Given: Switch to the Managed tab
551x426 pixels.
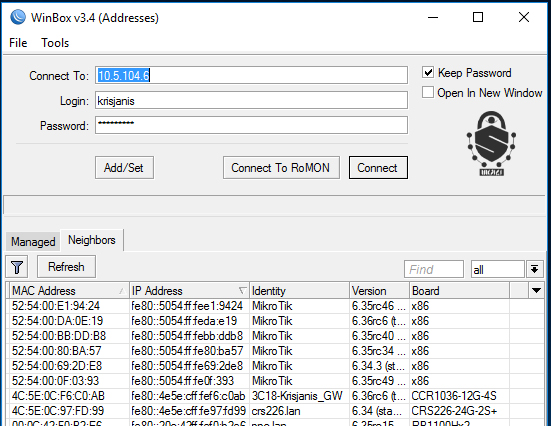Looking at the screenshot, I should [x=33, y=242].
